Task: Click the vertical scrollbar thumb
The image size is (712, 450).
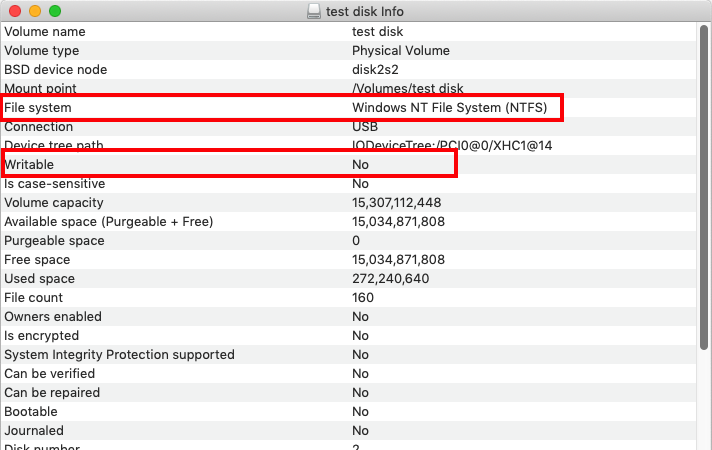Action: 705,190
